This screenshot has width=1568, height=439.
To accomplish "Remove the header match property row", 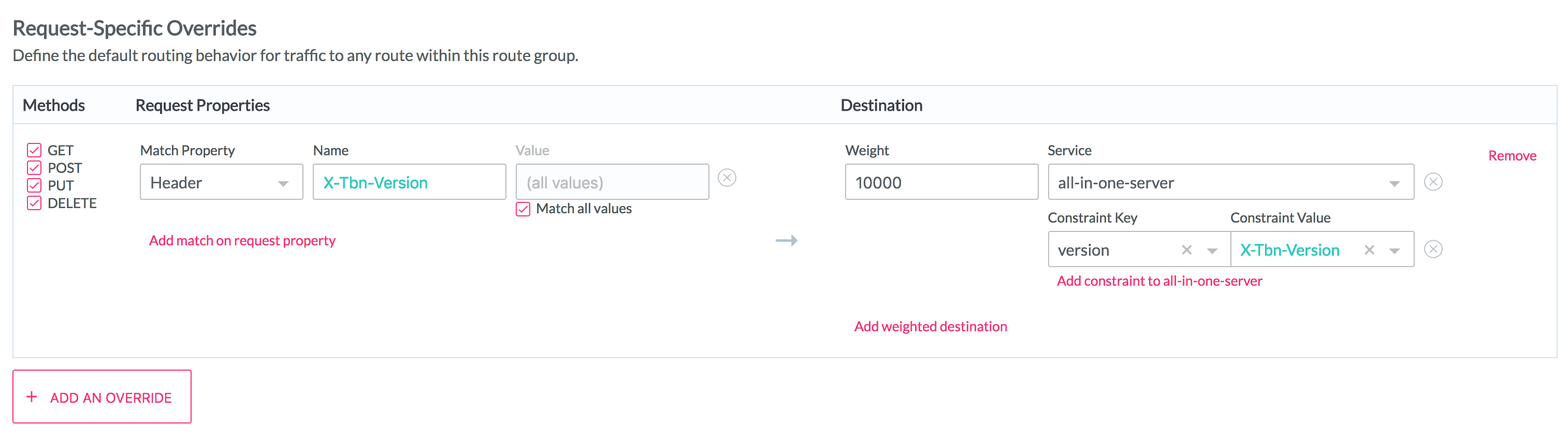I will [x=727, y=178].
